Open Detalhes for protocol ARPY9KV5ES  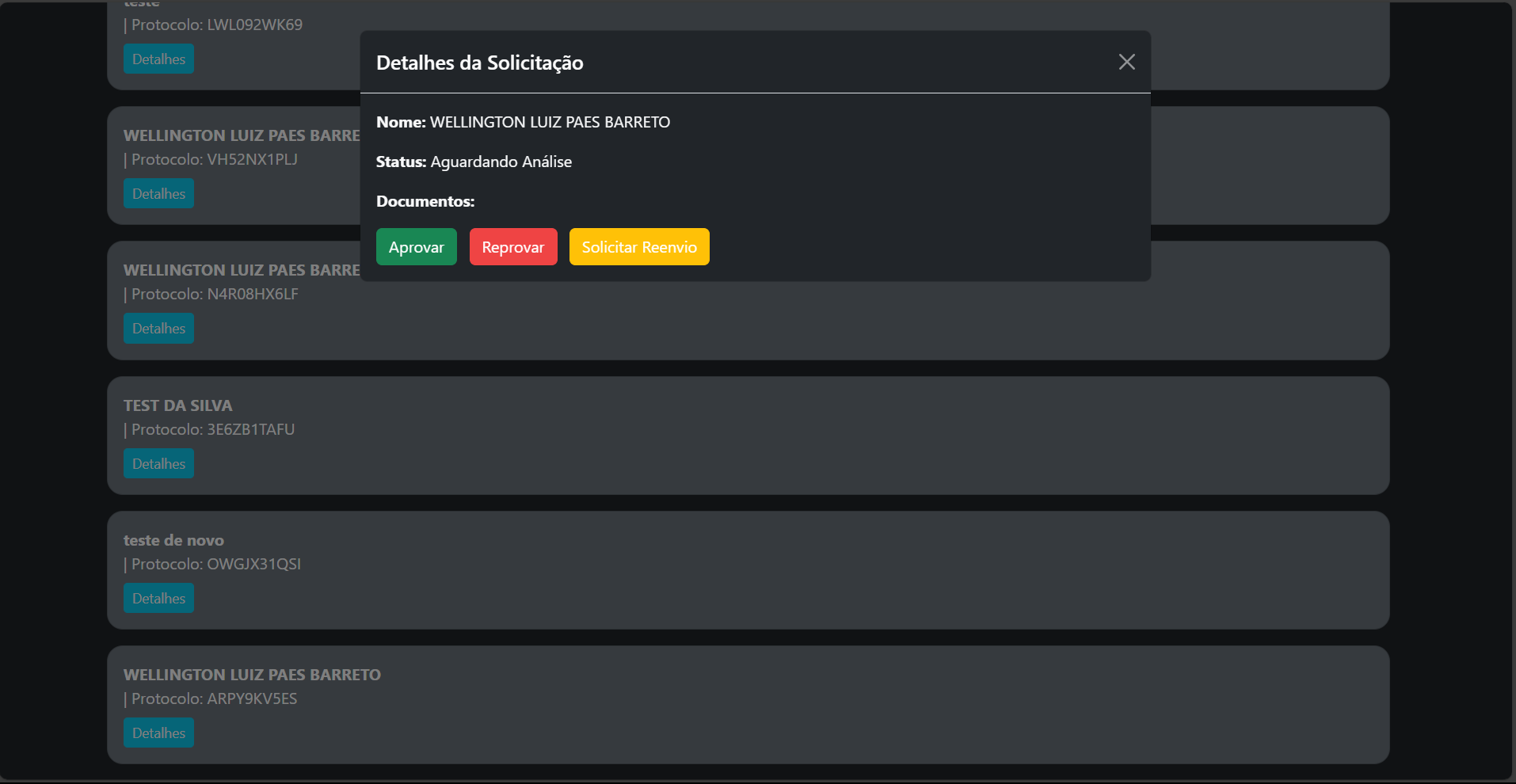tap(158, 733)
